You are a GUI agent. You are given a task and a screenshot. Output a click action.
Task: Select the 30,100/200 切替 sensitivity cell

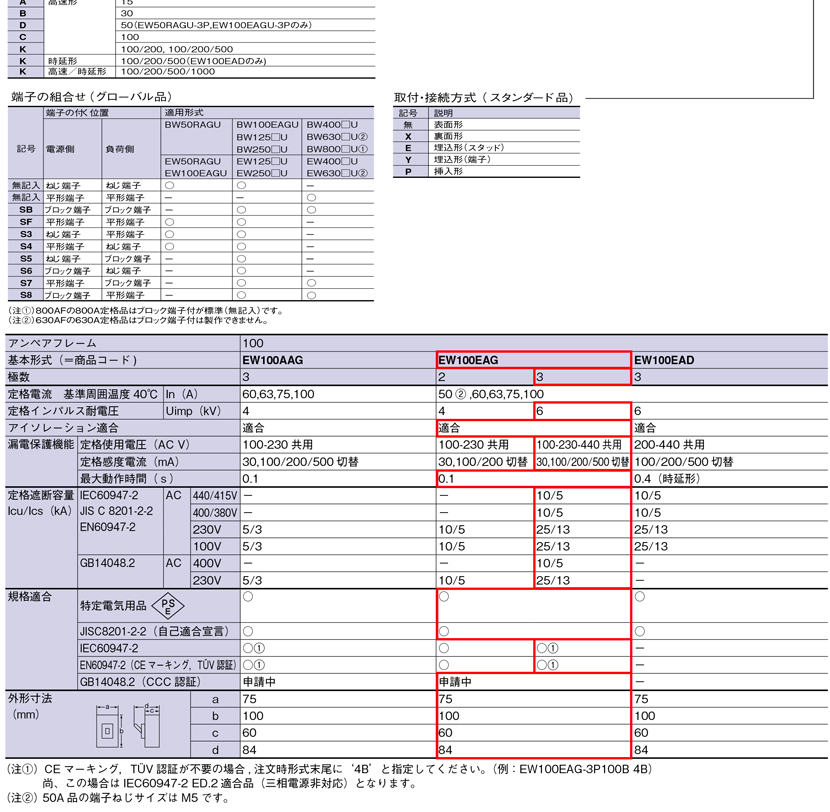click(x=483, y=462)
